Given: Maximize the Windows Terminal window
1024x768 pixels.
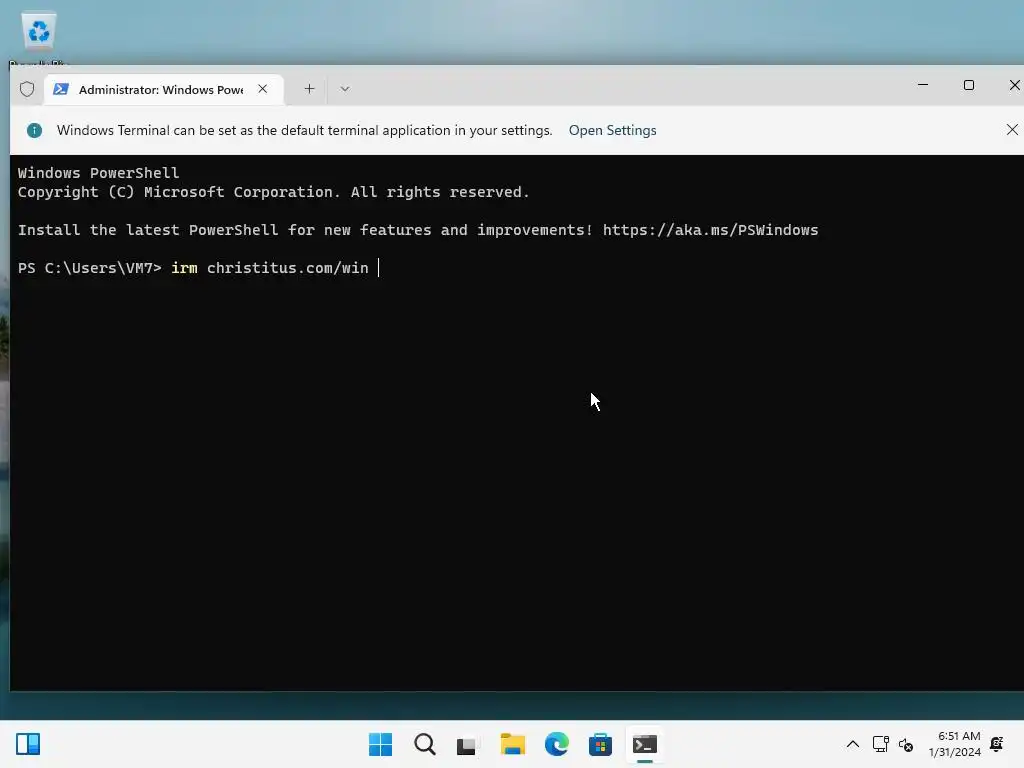Looking at the screenshot, I should [968, 85].
